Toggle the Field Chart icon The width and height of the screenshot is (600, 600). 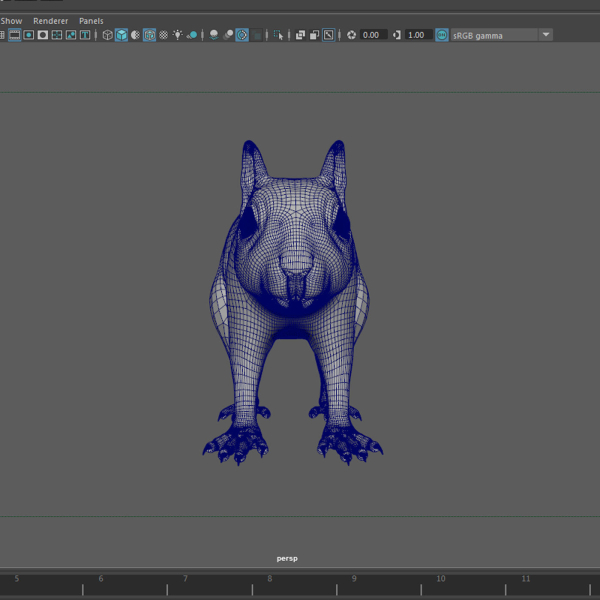coord(57,35)
